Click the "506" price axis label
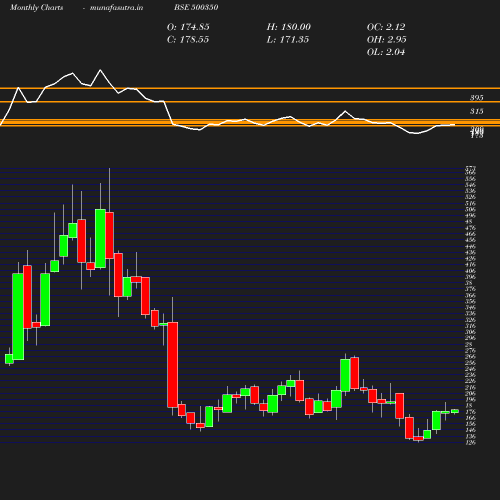 click(x=470, y=209)
